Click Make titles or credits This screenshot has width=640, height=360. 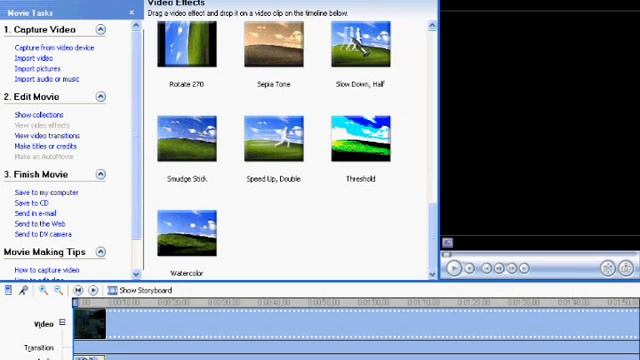coord(46,146)
